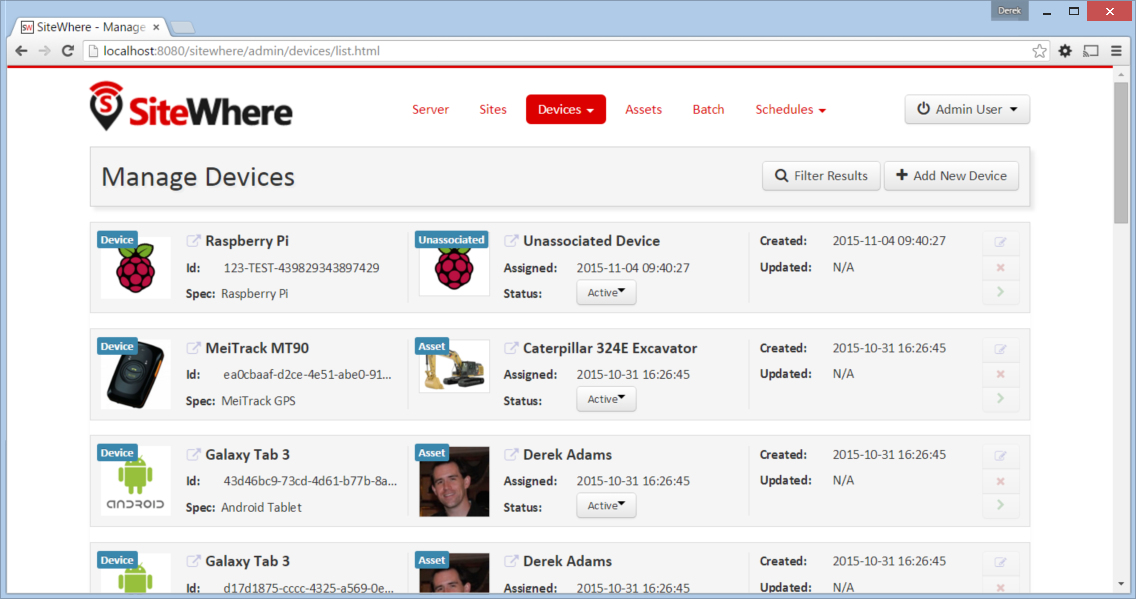Image resolution: width=1136 pixels, height=599 pixels.
Task: Click the MeiTrack MT90 tracker thumbnail
Action: tap(135, 374)
